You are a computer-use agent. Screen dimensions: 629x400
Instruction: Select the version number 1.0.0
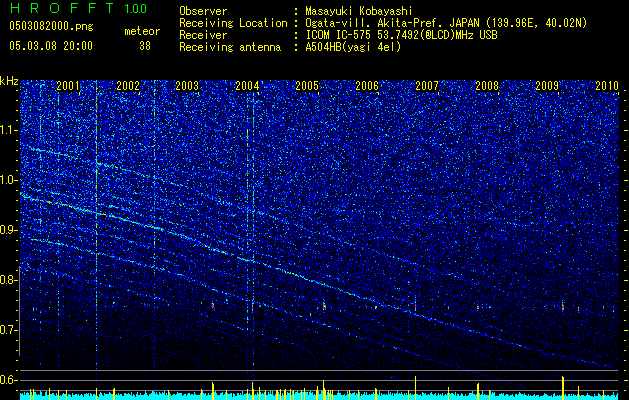136,8
